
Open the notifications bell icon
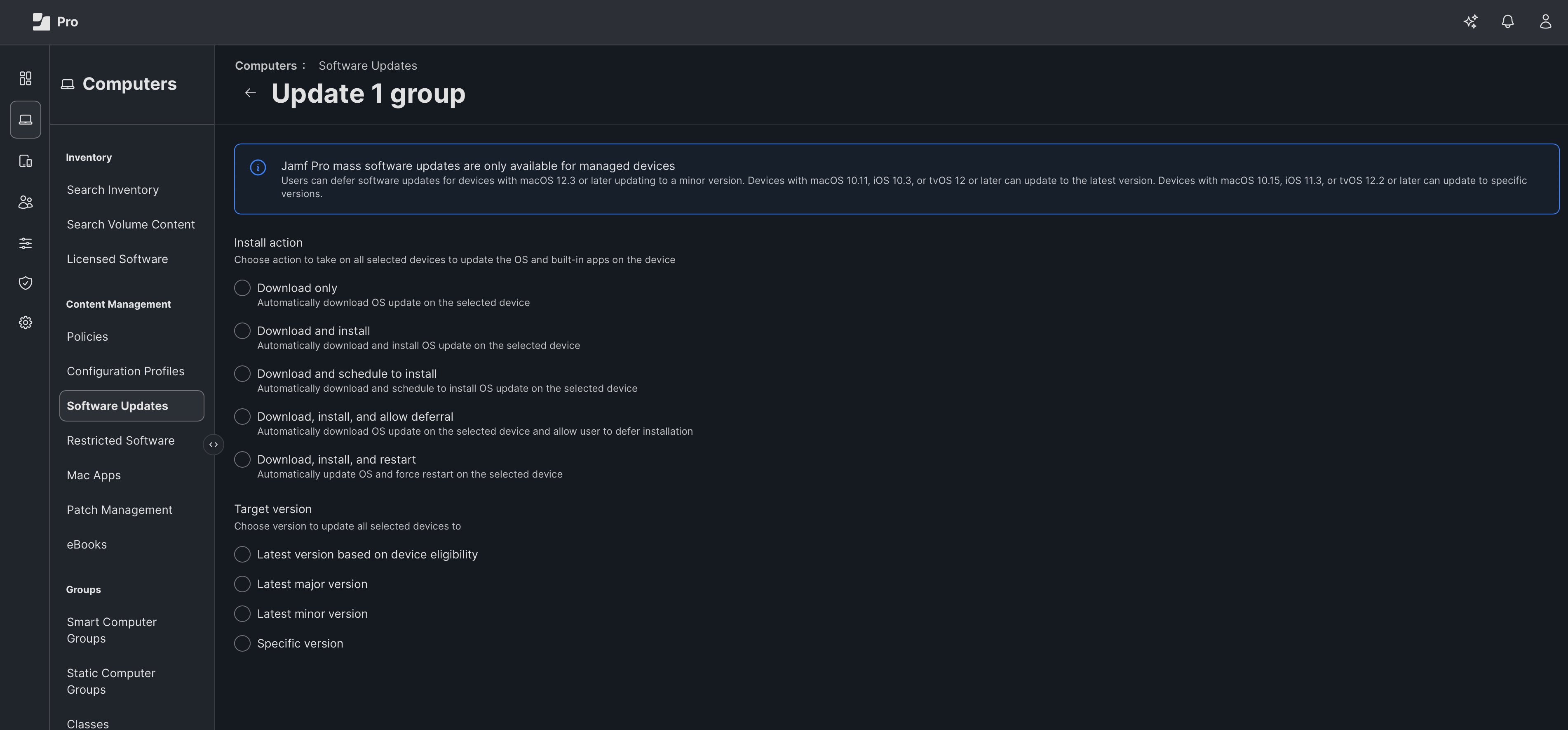point(1508,21)
